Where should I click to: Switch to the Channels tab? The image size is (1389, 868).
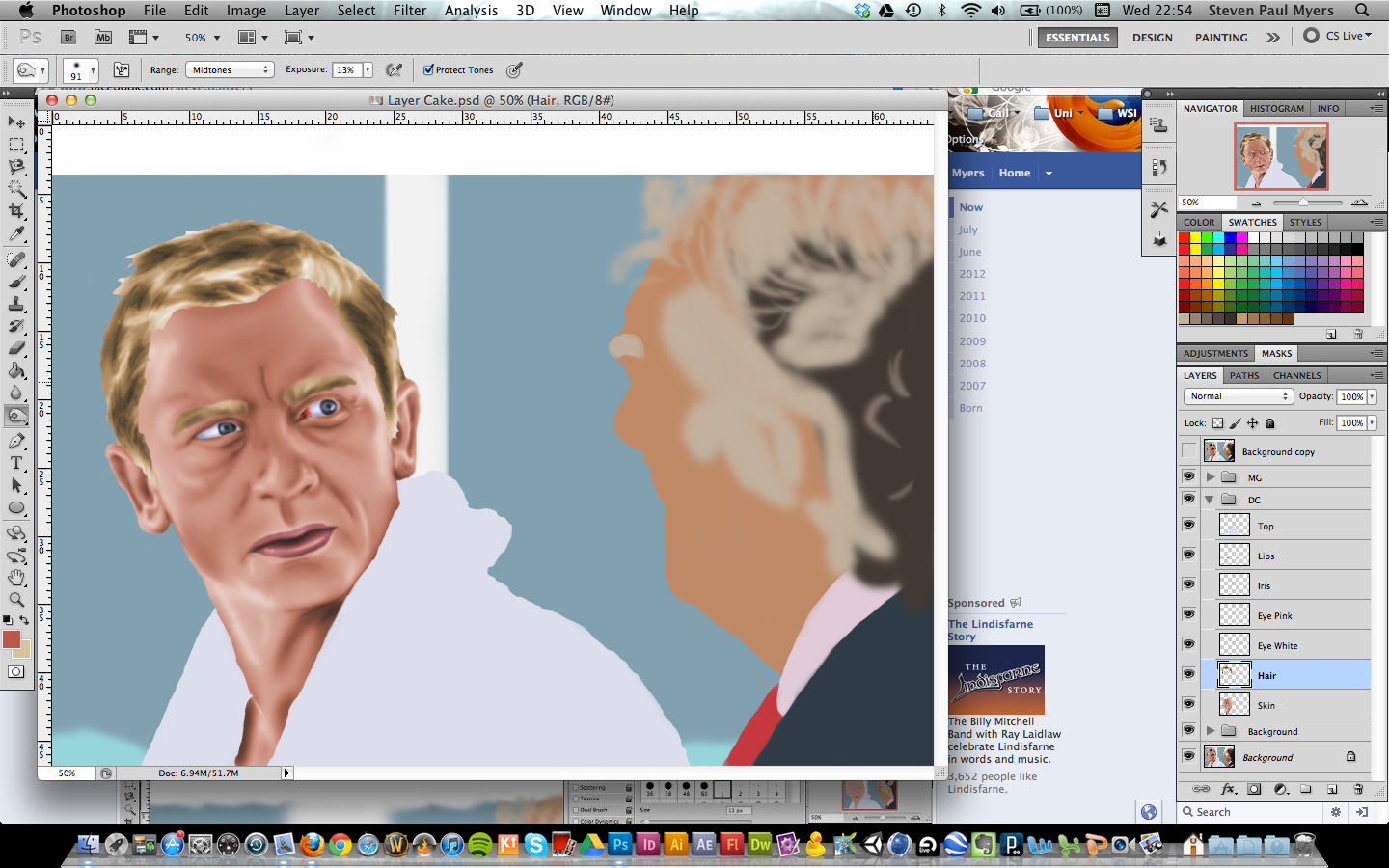click(x=1296, y=375)
